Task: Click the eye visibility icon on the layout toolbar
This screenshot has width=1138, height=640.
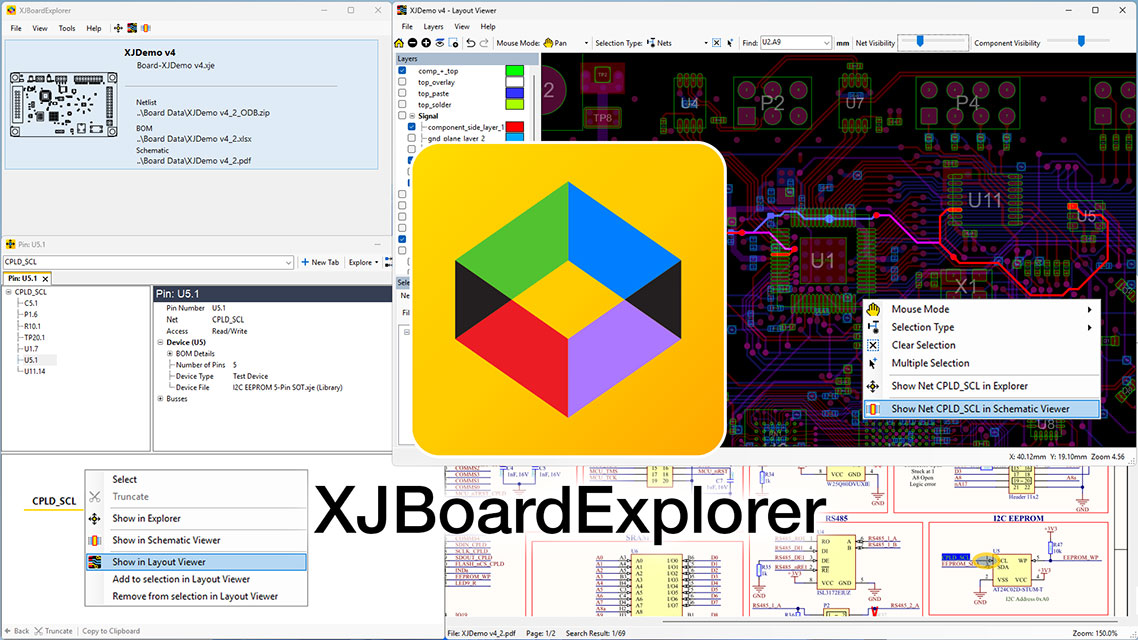Action: coord(440,42)
